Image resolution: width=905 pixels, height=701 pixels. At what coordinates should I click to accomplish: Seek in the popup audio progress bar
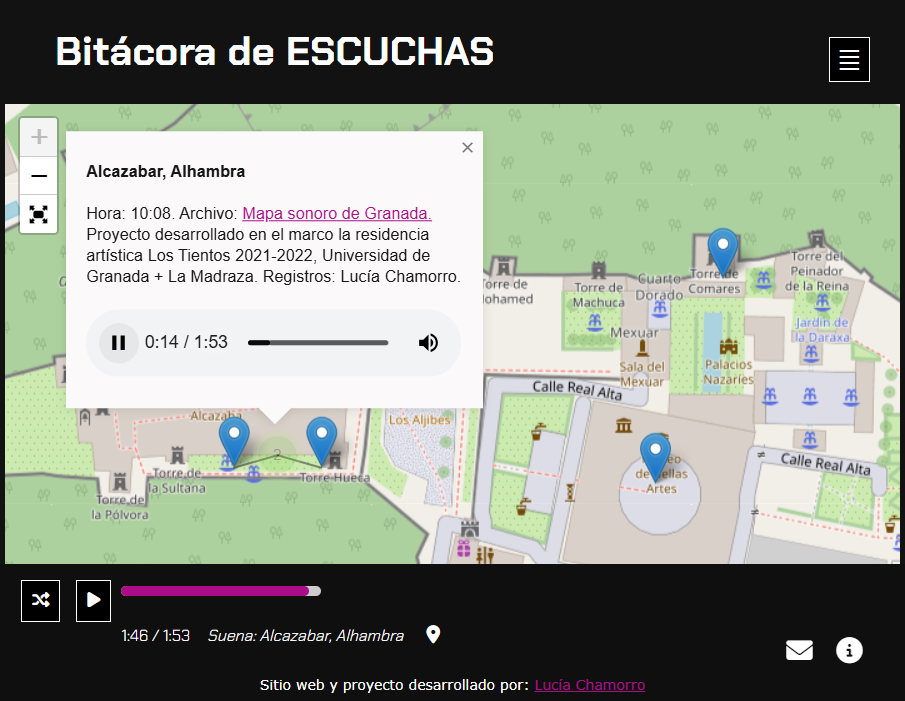click(x=318, y=343)
